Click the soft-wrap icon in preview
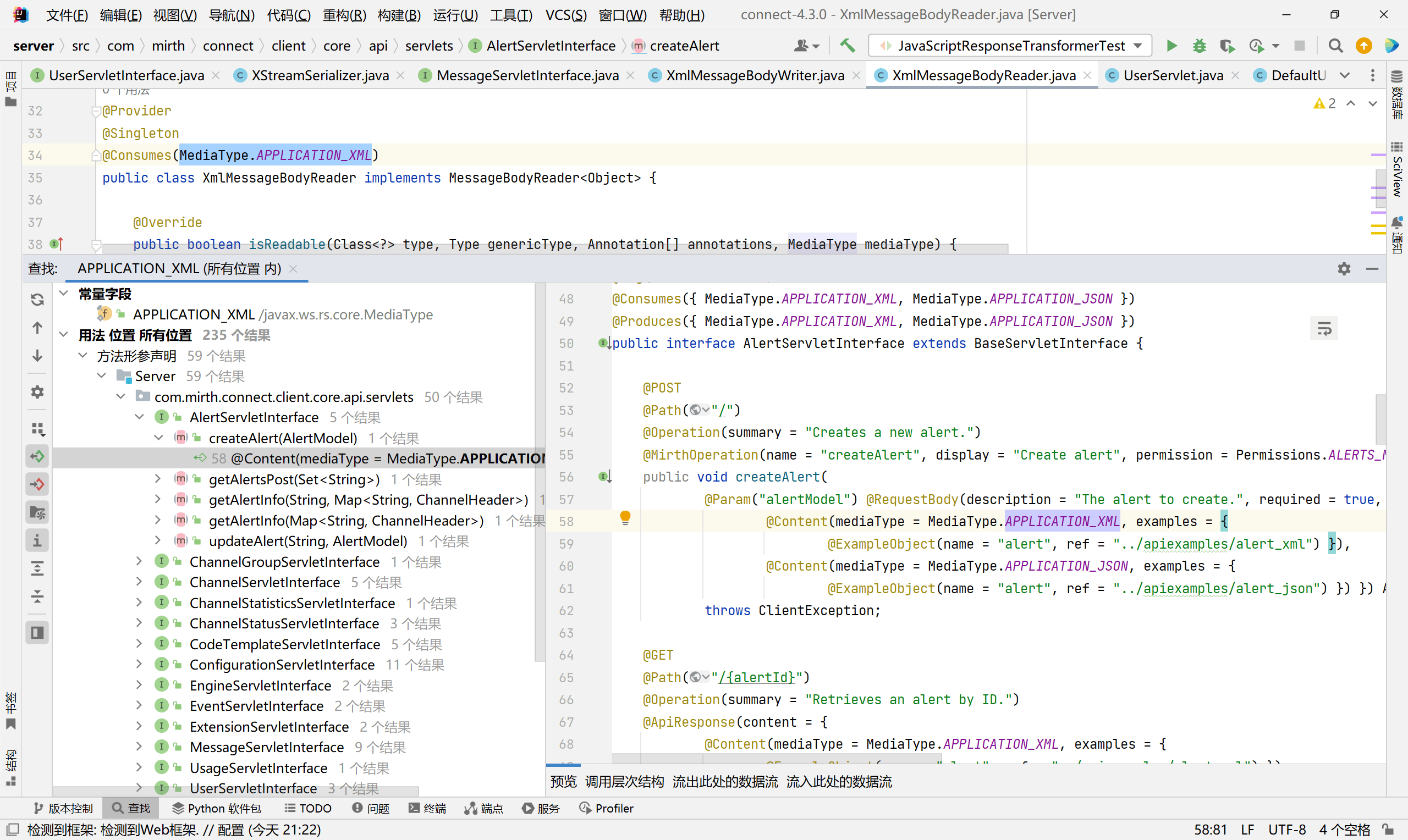Image resolution: width=1408 pixels, height=840 pixels. tap(1324, 328)
